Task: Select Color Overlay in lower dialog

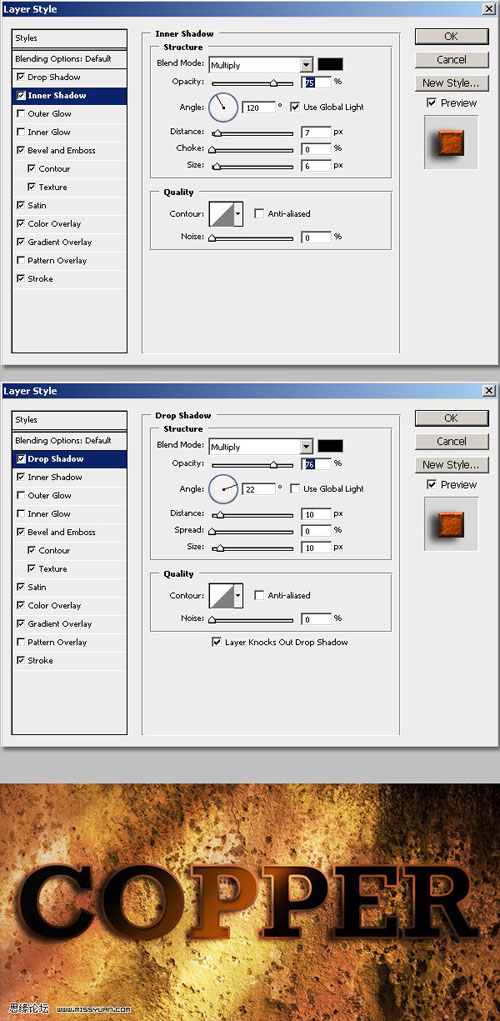Action: pos(54,605)
